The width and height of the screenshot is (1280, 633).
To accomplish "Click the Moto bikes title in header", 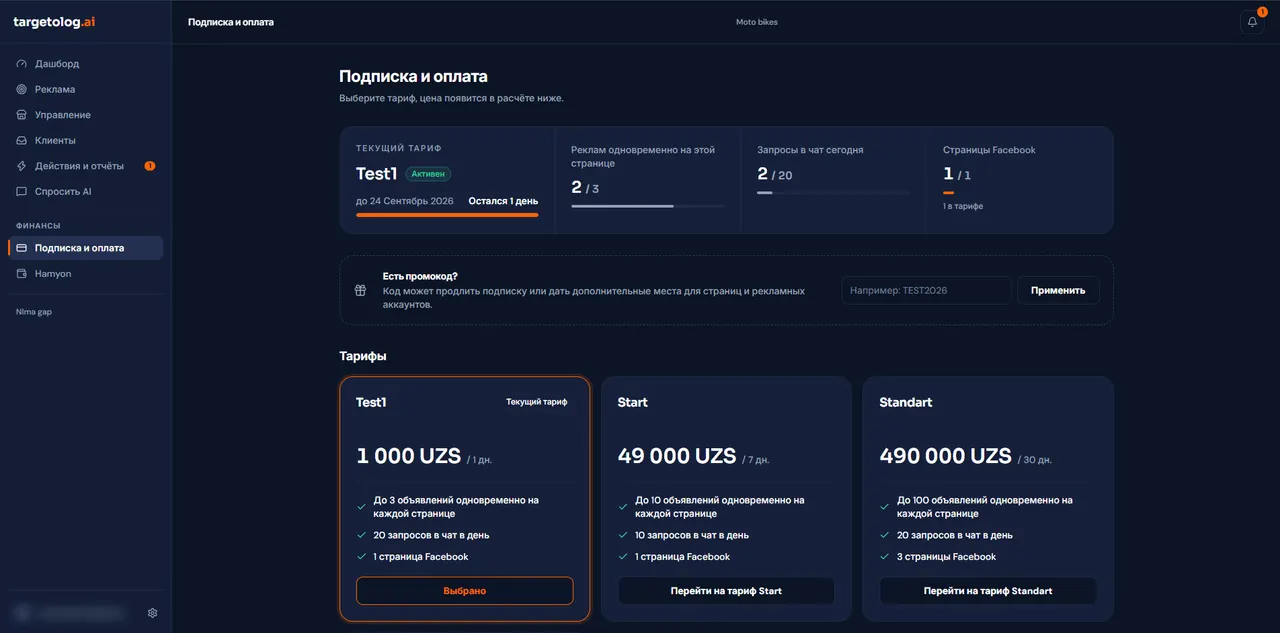I will (x=757, y=22).
